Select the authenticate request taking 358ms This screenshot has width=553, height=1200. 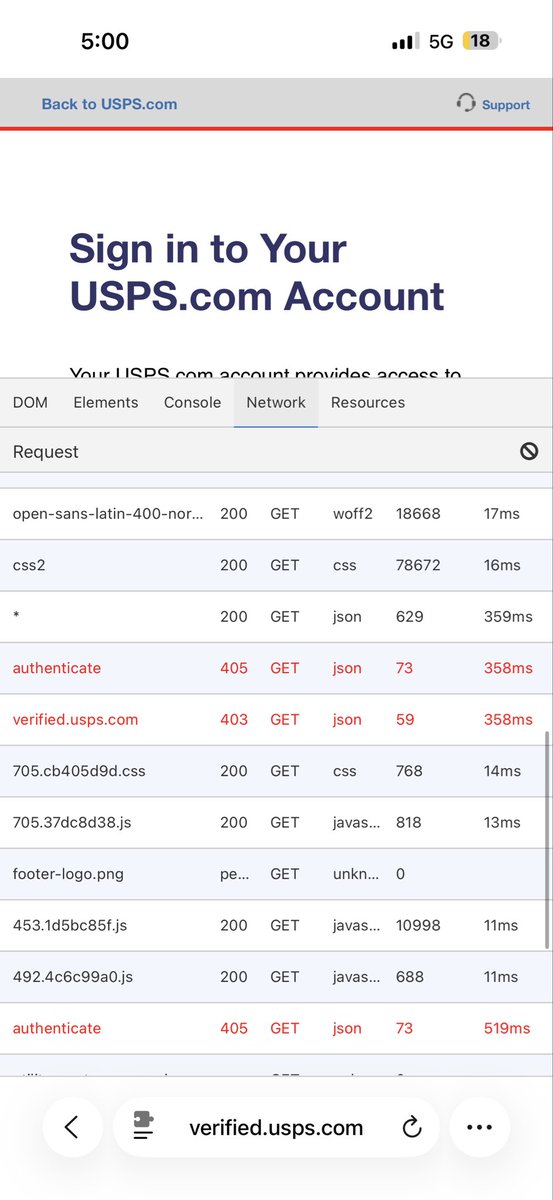[276, 668]
